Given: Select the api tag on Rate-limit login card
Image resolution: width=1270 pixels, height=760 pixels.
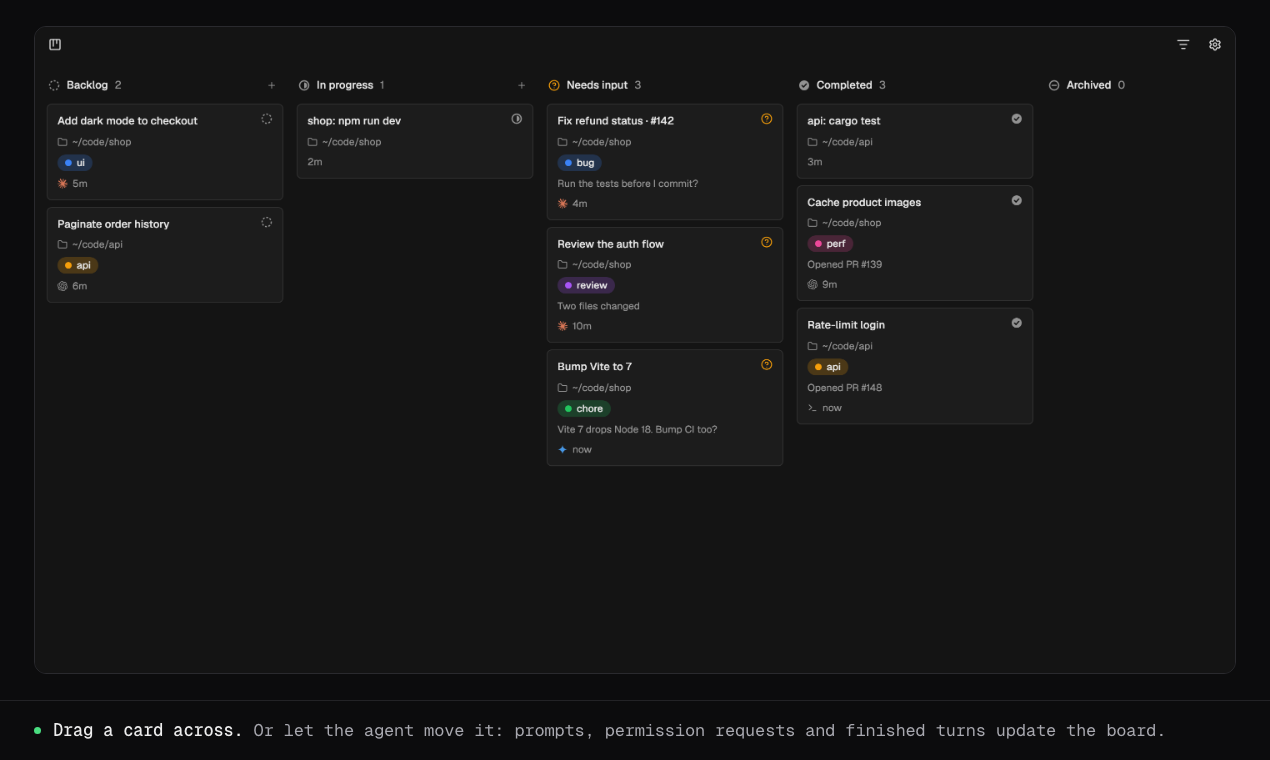Looking at the screenshot, I should point(828,367).
